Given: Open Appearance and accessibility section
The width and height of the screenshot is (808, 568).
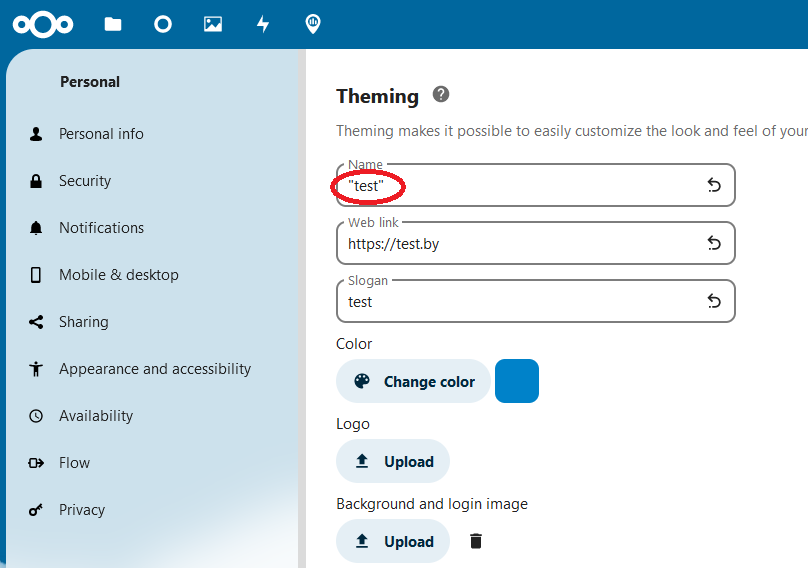Looking at the screenshot, I should [155, 369].
